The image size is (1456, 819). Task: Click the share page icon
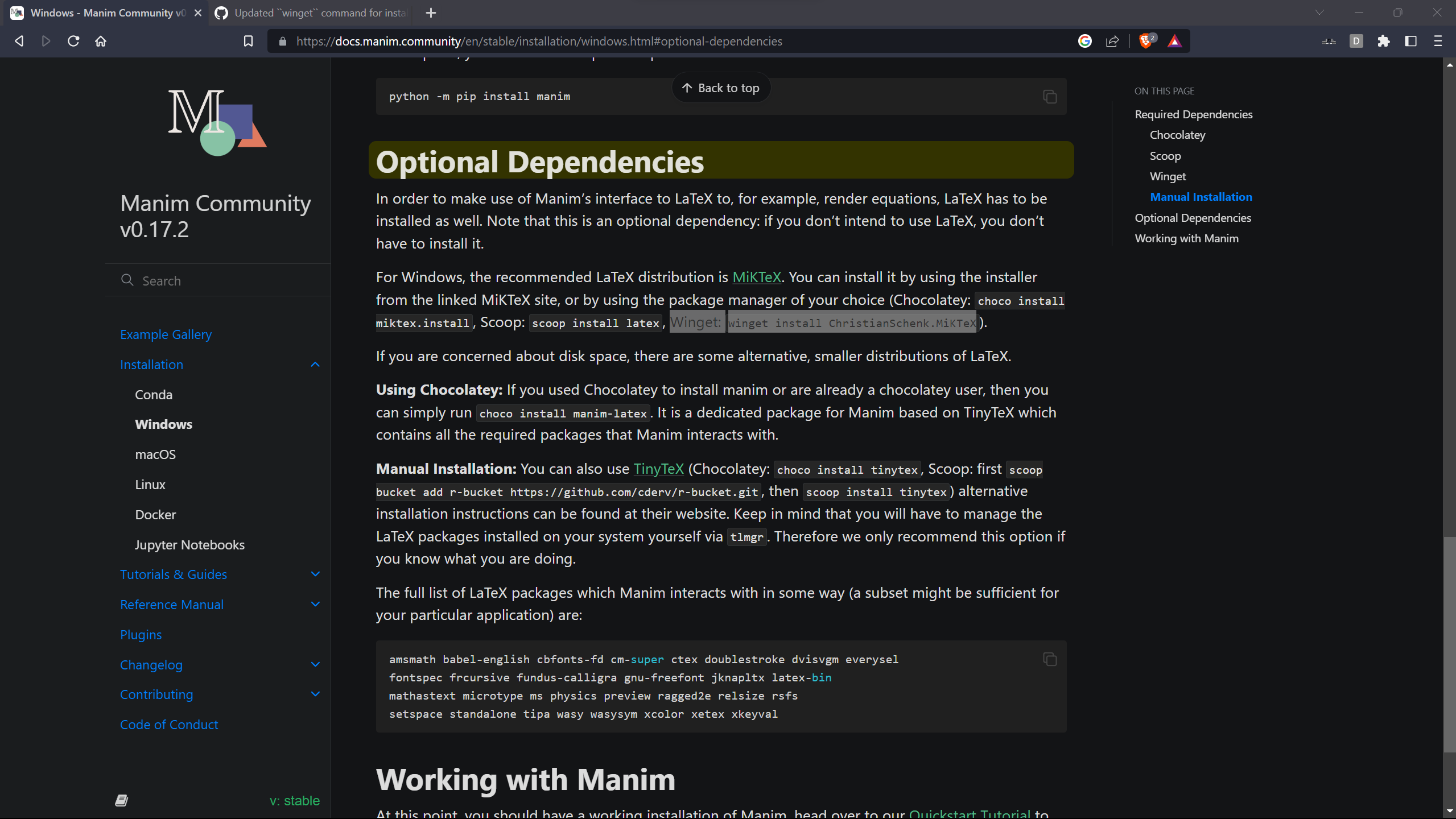click(1112, 41)
